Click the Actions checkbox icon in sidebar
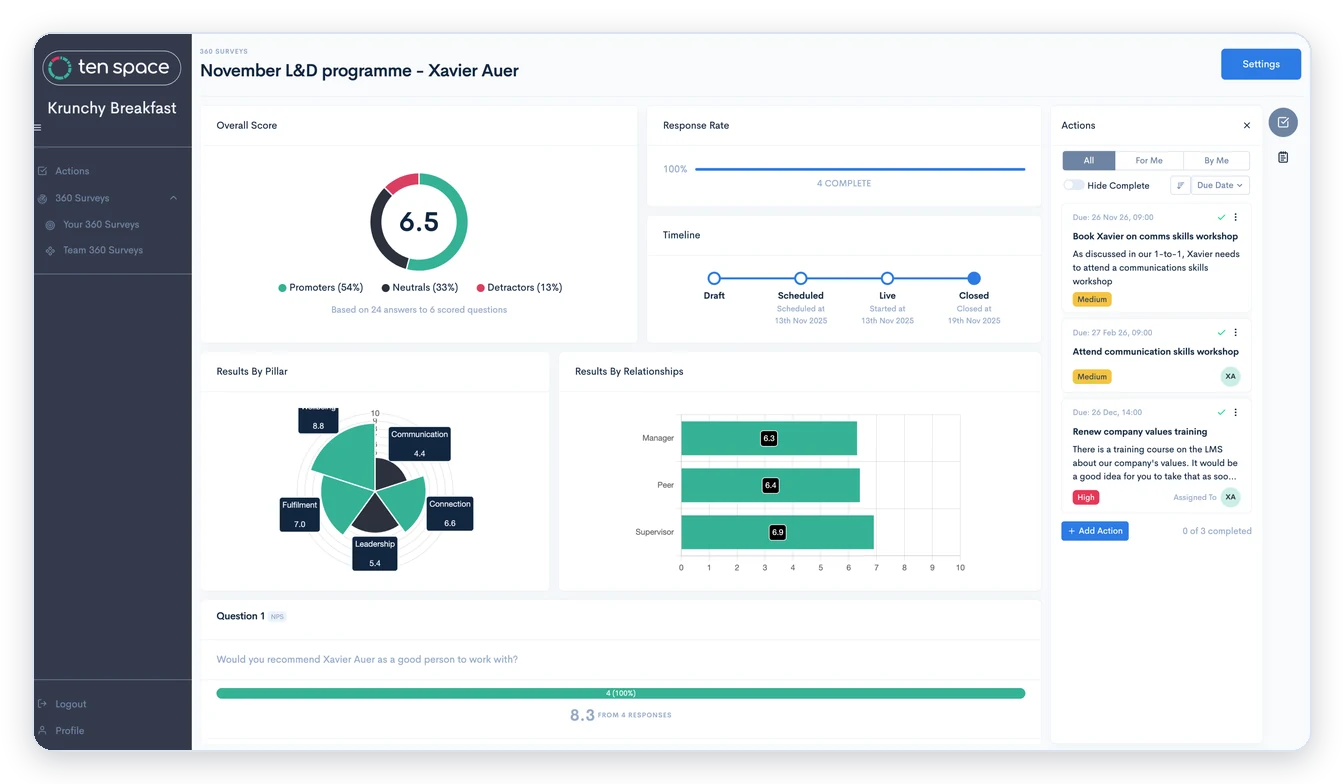The width and height of the screenshot is (1344, 784). coord(42,171)
